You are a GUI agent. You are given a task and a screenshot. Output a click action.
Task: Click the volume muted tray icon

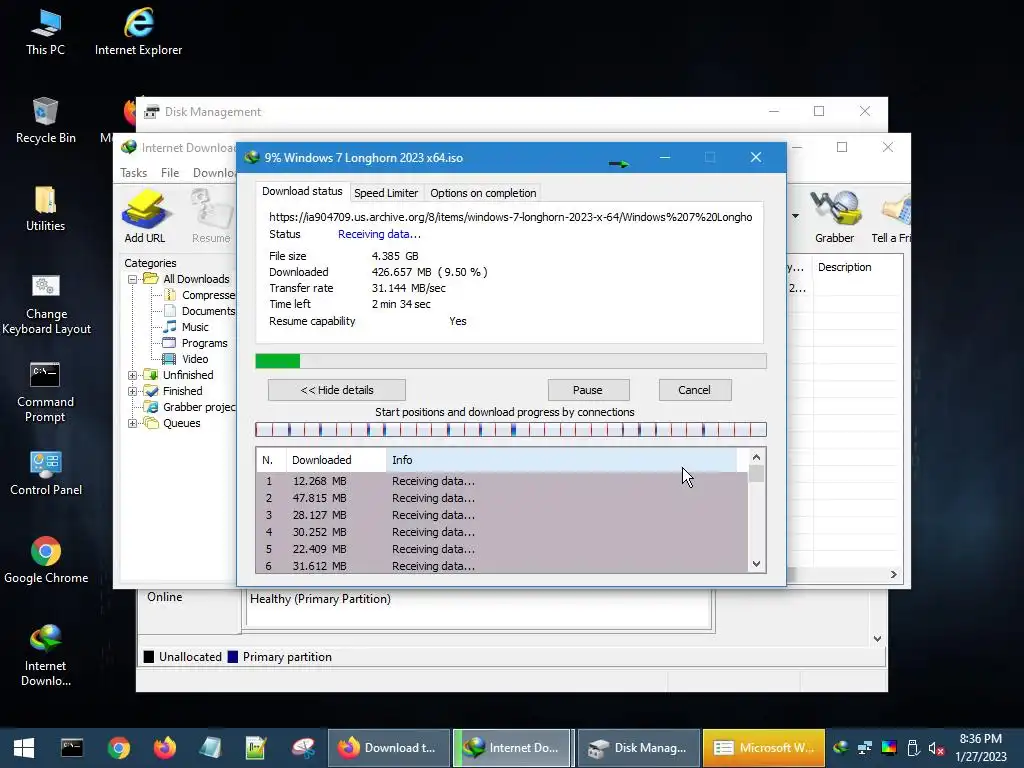tap(936, 748)
